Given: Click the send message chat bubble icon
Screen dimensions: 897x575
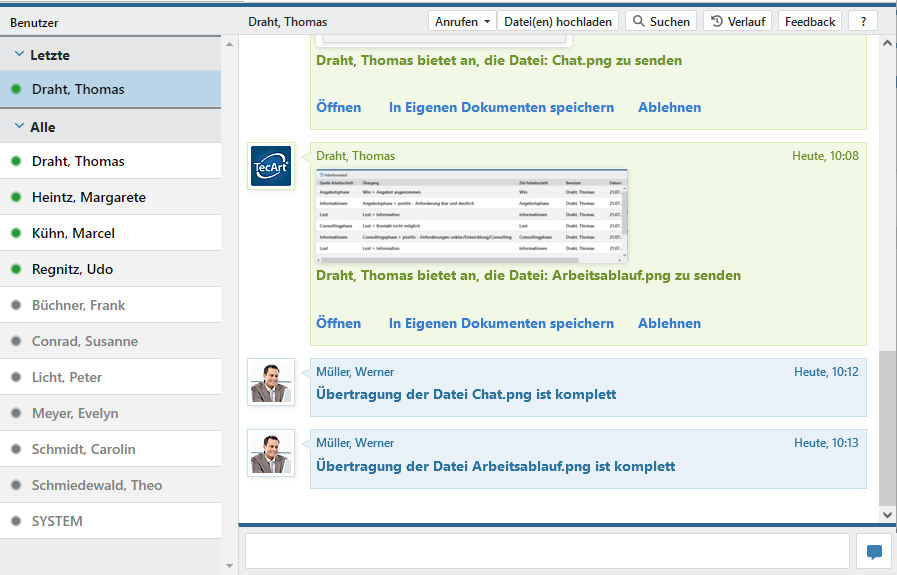Looking at the screenshot, I should (874, 552).
